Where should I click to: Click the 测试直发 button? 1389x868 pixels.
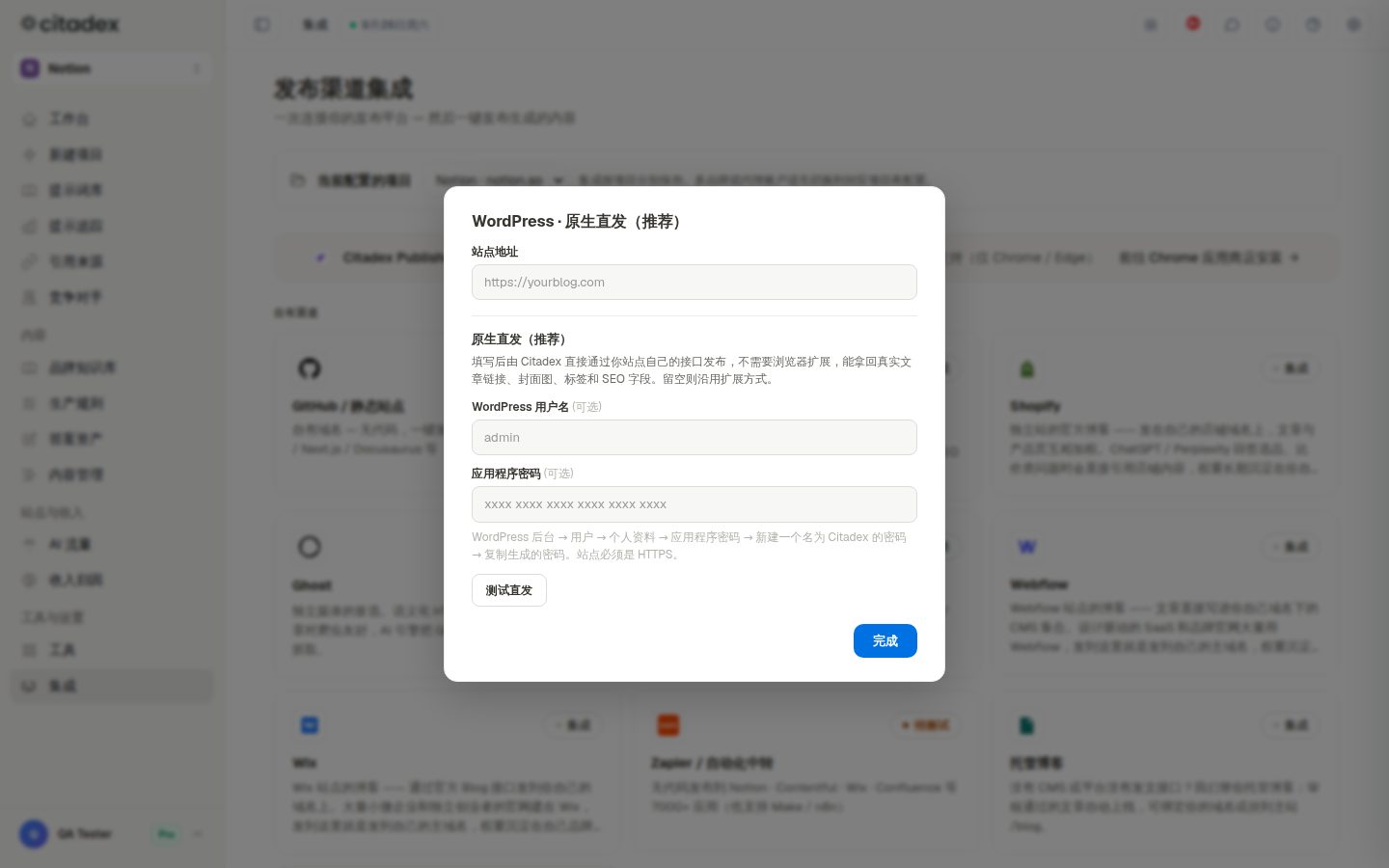click(x=508, y=590)
